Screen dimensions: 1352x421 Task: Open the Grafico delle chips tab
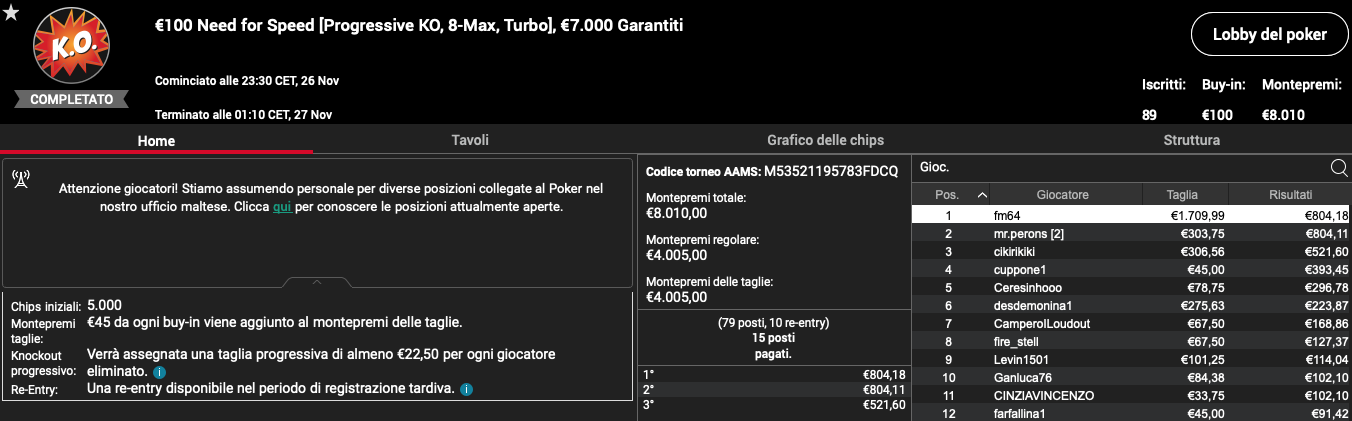(826, 140)
